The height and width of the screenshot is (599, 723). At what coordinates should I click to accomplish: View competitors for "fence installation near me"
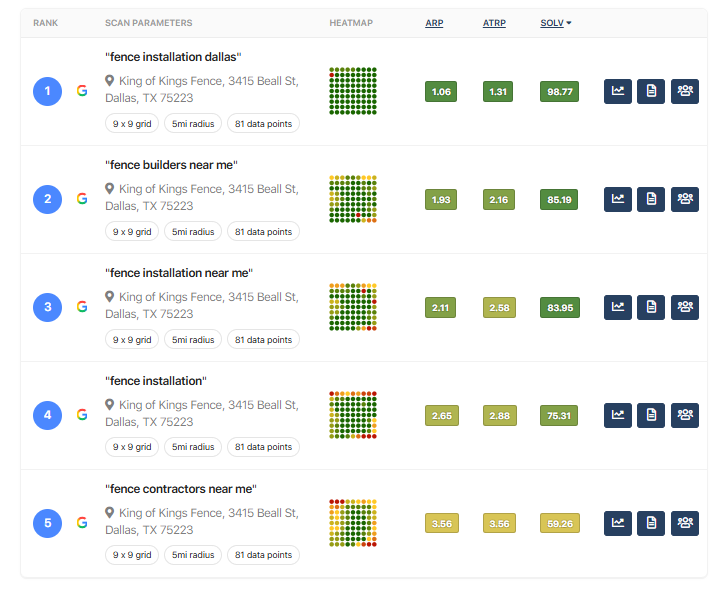coord(685,307)
